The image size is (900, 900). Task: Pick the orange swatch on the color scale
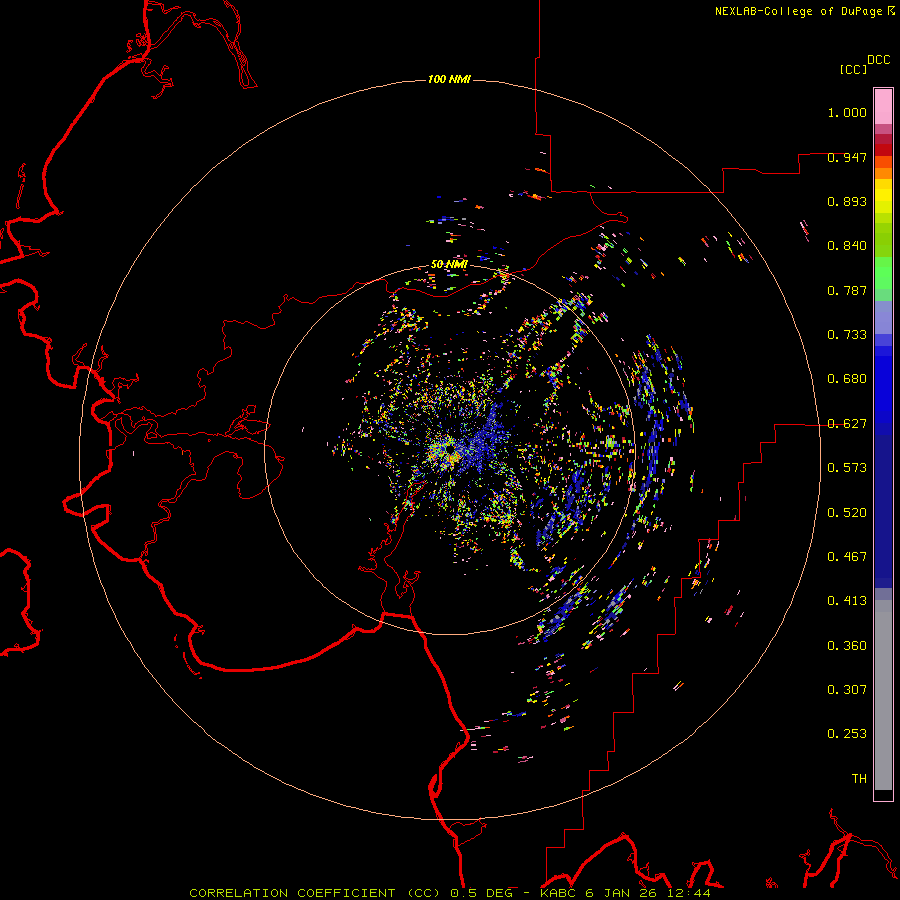click(x=883, y=173)
